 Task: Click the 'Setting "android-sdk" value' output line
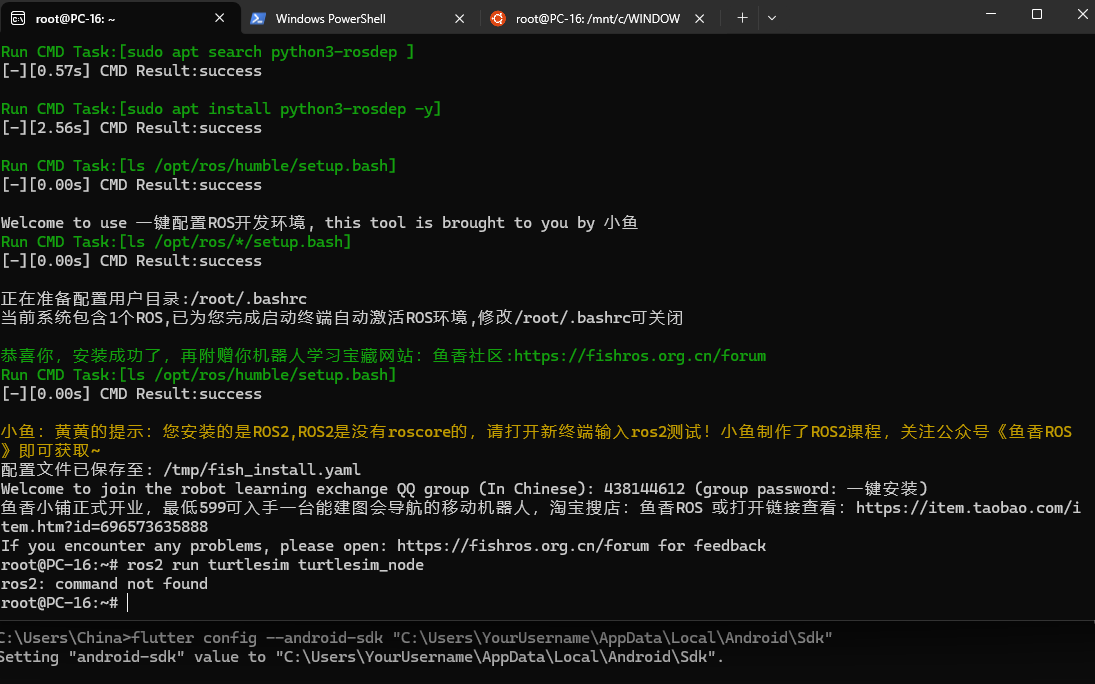coord(362,657)
